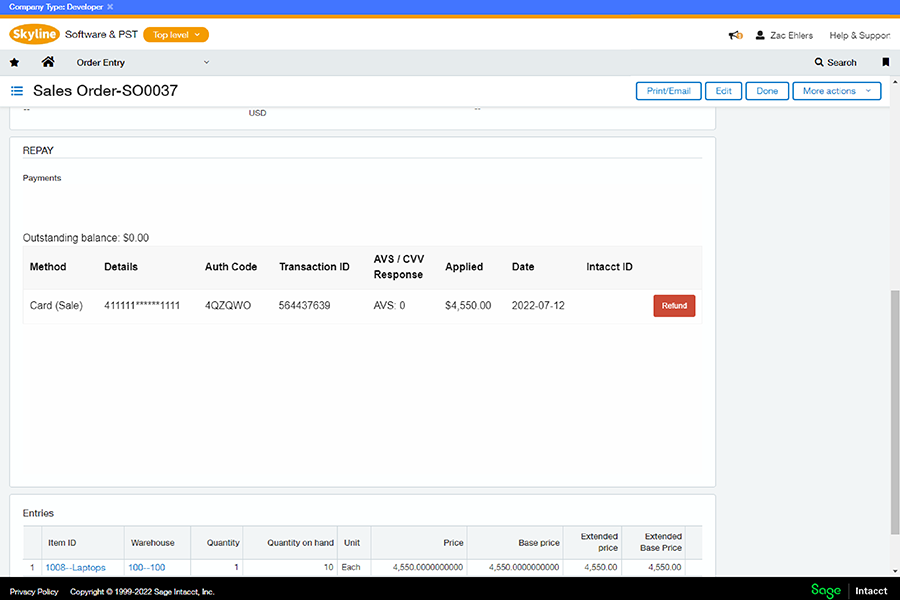This screenshot has width=900, height=600.
Task: Open item link 1008--Laptops
Action: (x=75, y=568)
